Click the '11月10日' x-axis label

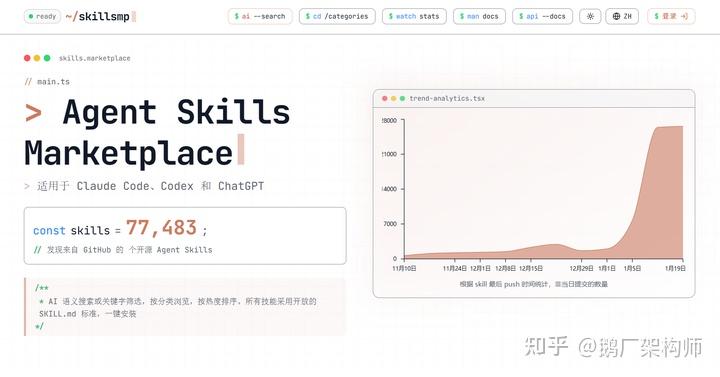(x=404, y=268)
